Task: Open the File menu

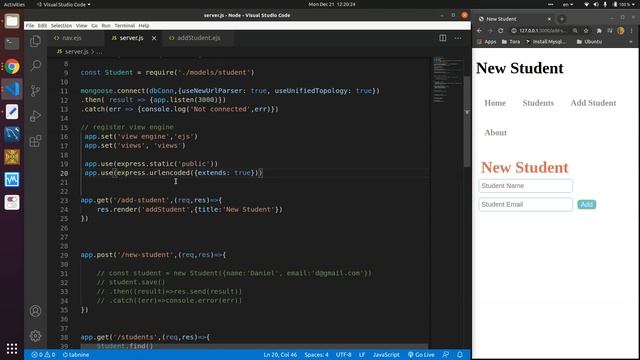Action: 30,26
